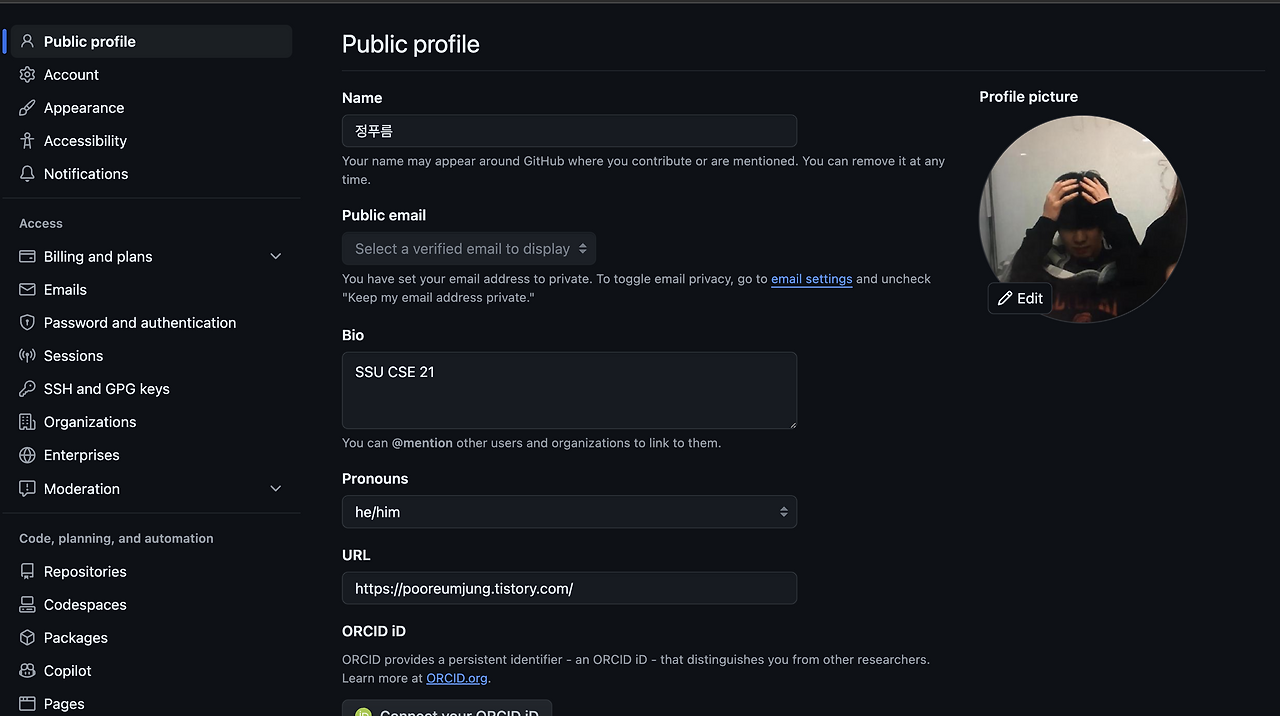Follow the email settings link

click(x=811, y=279)
